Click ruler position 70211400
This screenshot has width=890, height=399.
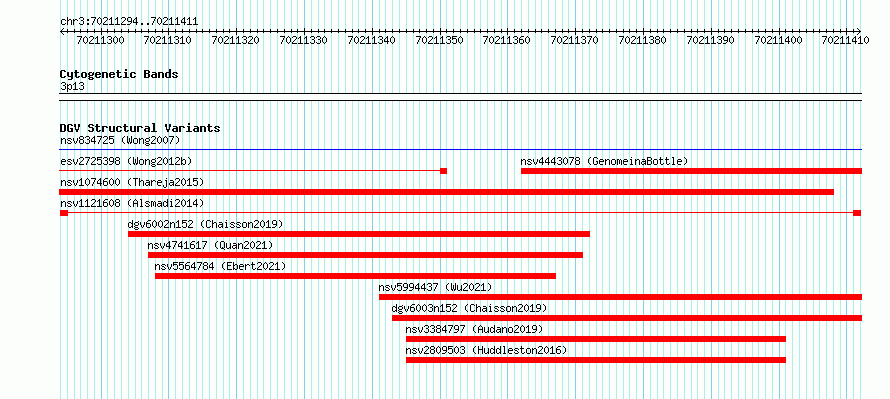(x=778, y=40)
